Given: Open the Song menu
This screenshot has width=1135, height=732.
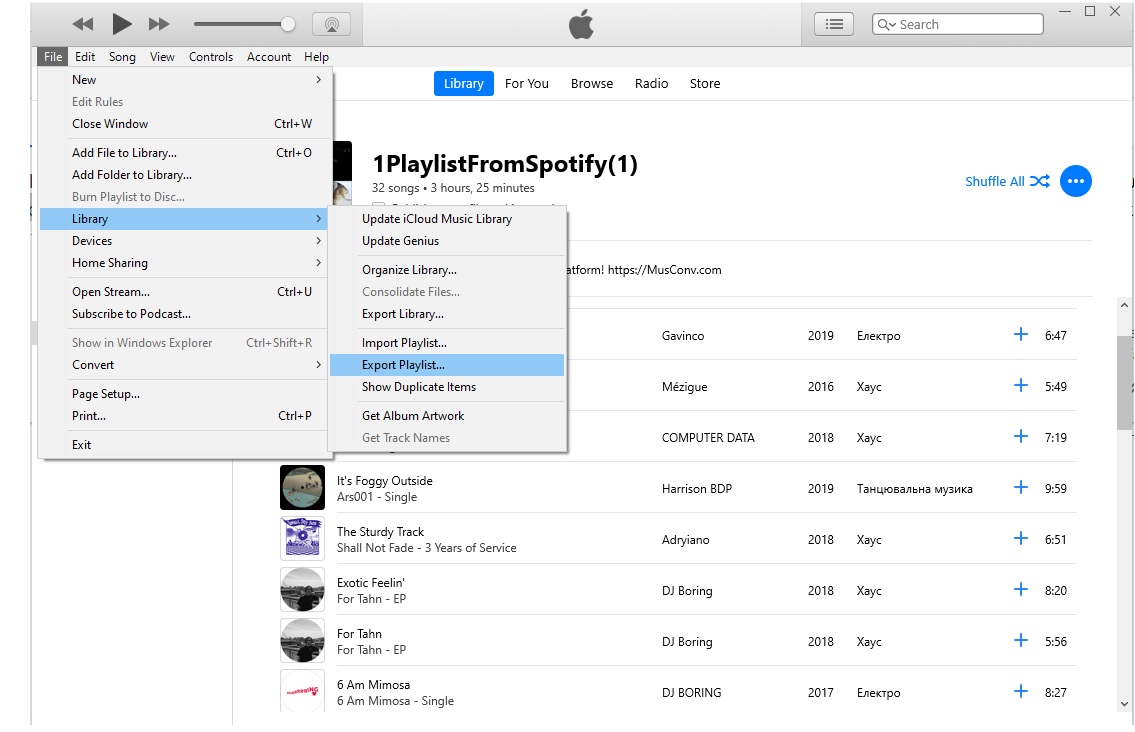Looking at the screenshot, I should click(x=122, y=56).
